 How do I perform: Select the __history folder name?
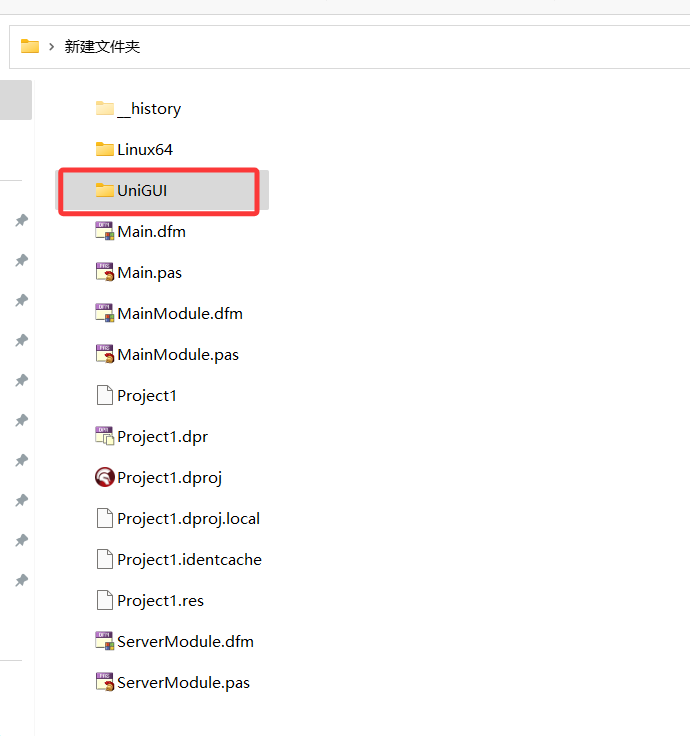(149, 109)
